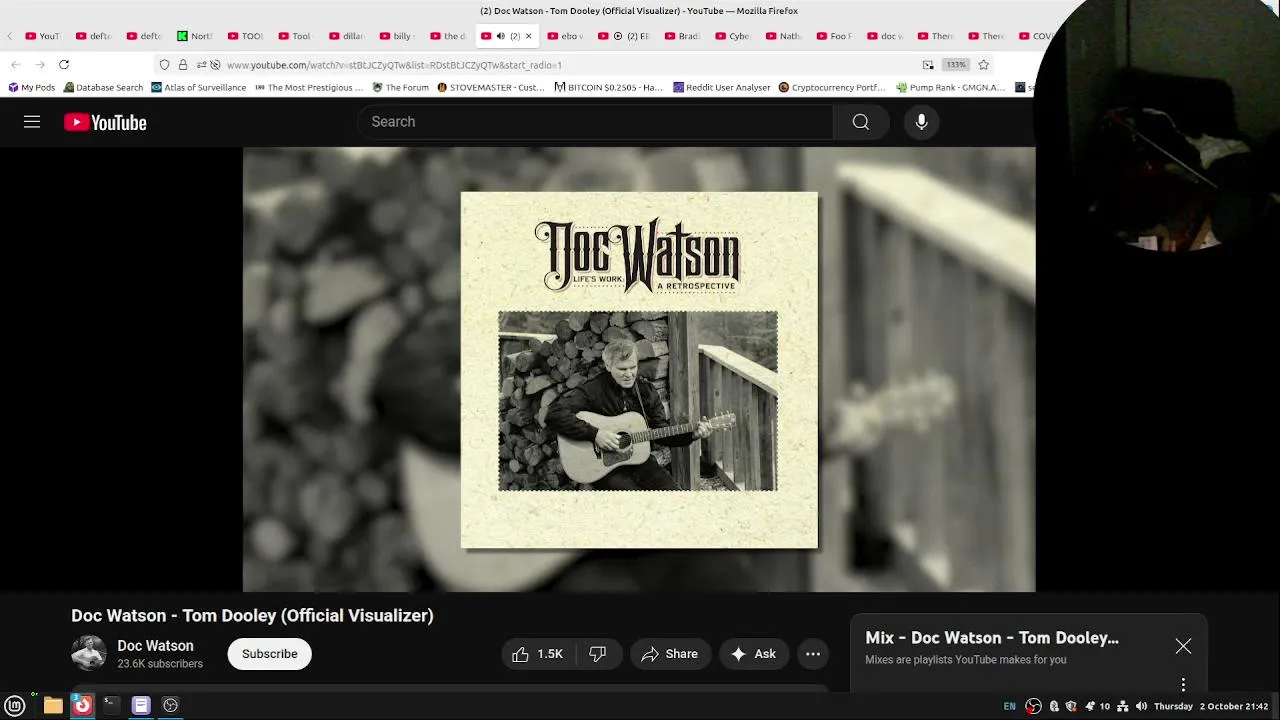The image size is (1280, 720).
Task: Switch to the dillan tab
Action: (x=346, y=36)
